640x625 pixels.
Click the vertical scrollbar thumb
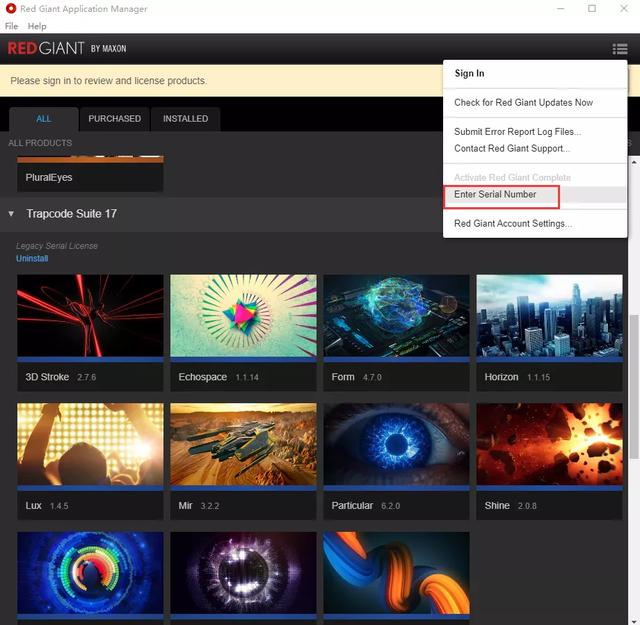(x=634, y=387)
